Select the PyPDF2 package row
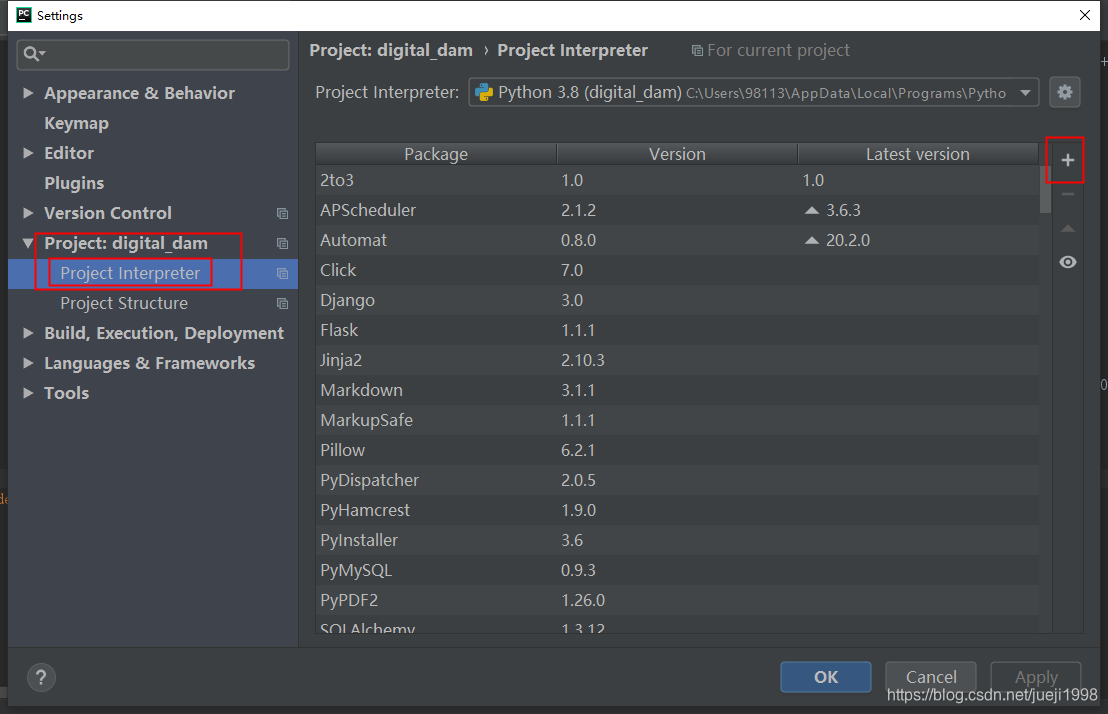 677,601
